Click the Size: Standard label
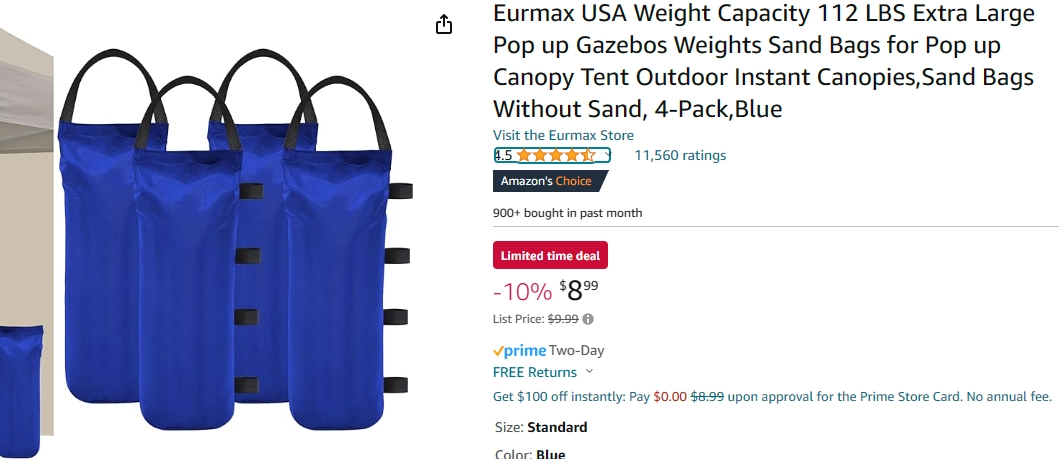Screen dimensions: 1059x459 click(541, 427)
